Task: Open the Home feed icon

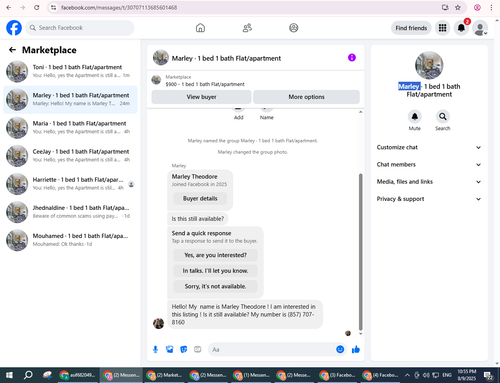Action: (x=200, y=28)
